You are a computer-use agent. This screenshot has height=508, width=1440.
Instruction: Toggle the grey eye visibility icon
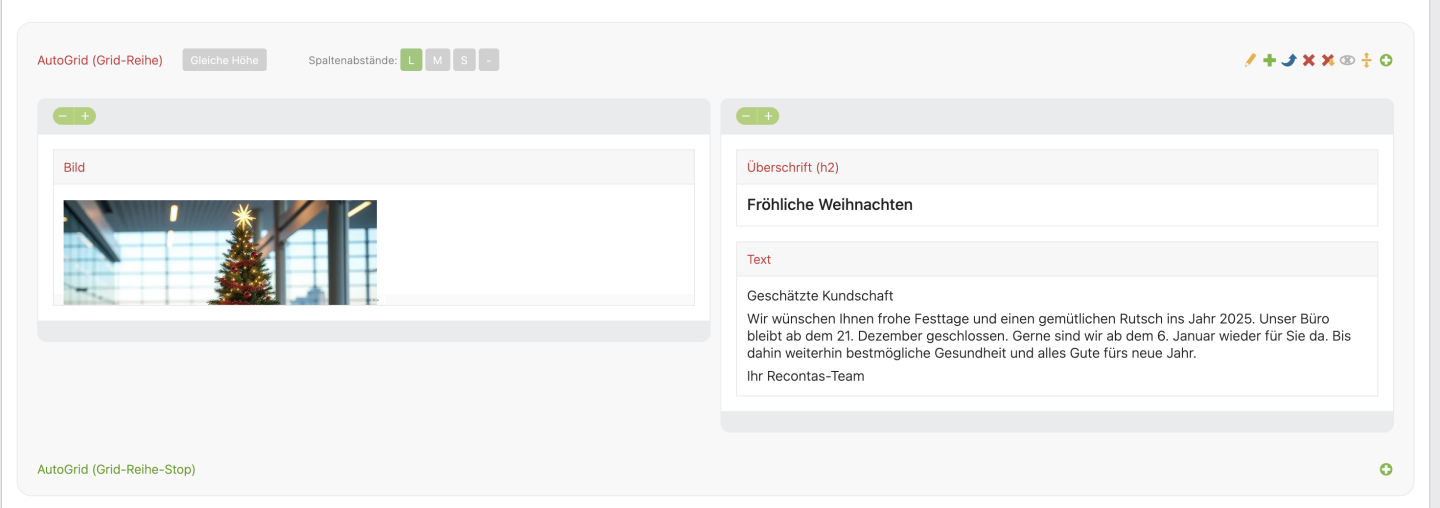click(x=1347, y=61)
